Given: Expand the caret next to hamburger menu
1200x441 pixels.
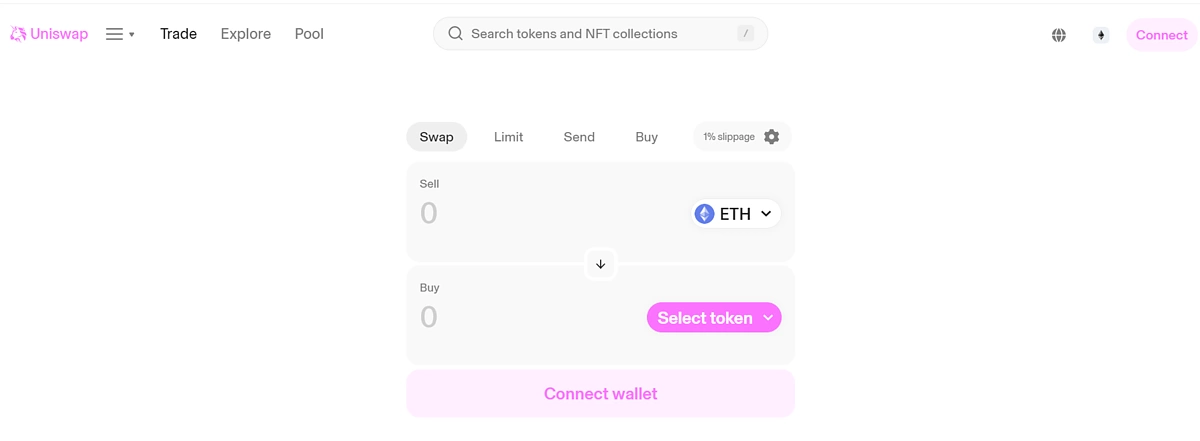Looking at the screenshot, I should 132,35.
